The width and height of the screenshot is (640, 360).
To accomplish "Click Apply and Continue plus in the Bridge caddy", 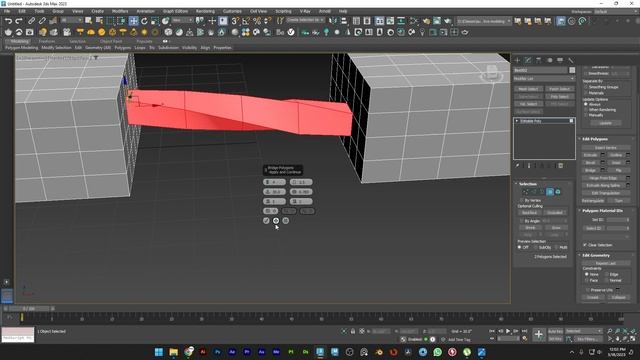I will pyautogui.click(x=276, y=220).
